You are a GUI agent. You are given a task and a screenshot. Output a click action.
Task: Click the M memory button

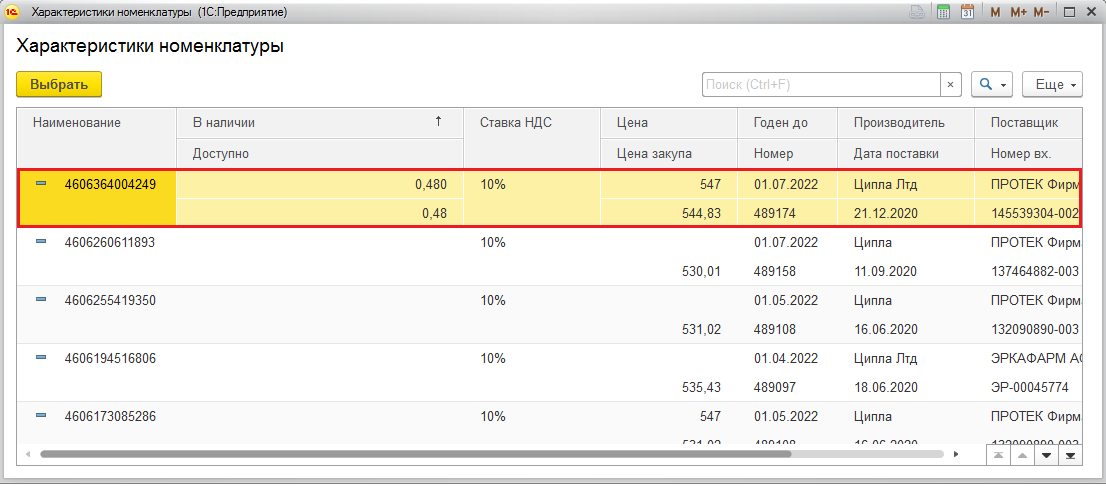pyautogui.click(x=995, y=12)
